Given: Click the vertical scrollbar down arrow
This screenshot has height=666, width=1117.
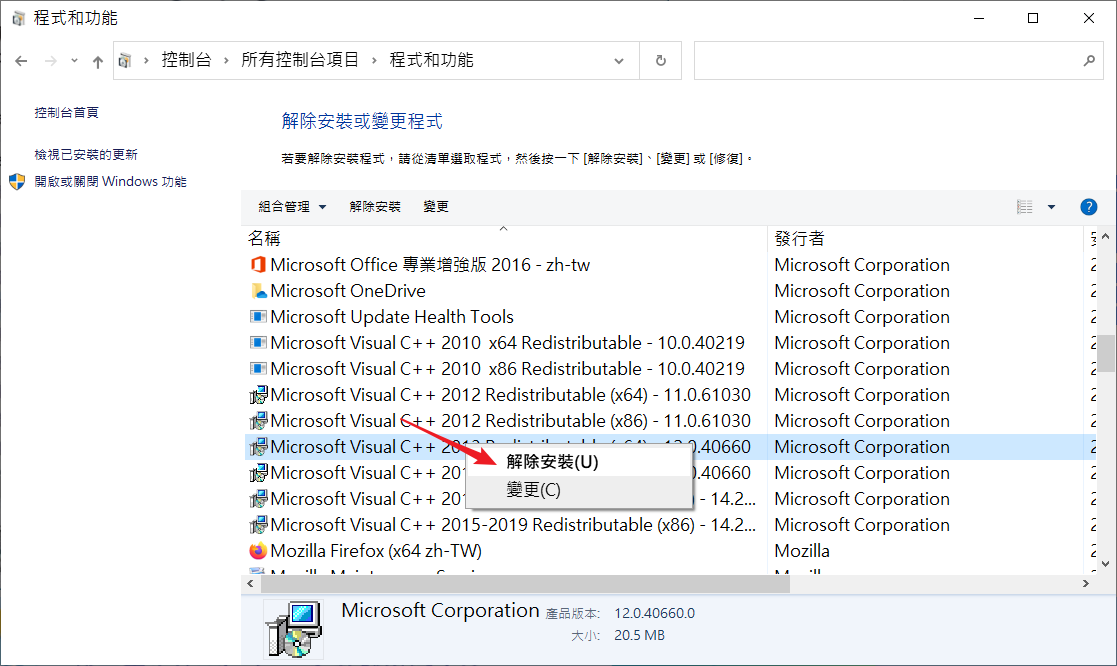Looking at the screenshot, I should [1106, 563].
